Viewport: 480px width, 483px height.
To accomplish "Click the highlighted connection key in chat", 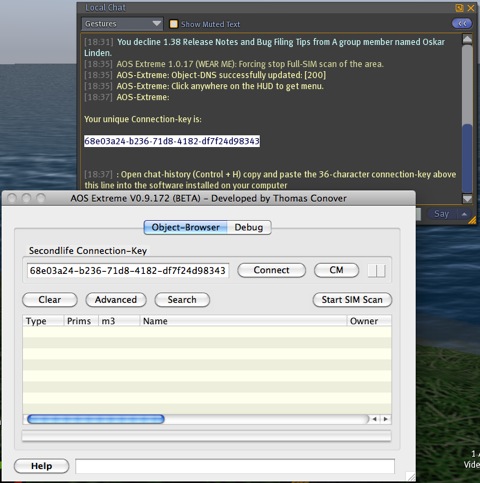I will [172, 141].
